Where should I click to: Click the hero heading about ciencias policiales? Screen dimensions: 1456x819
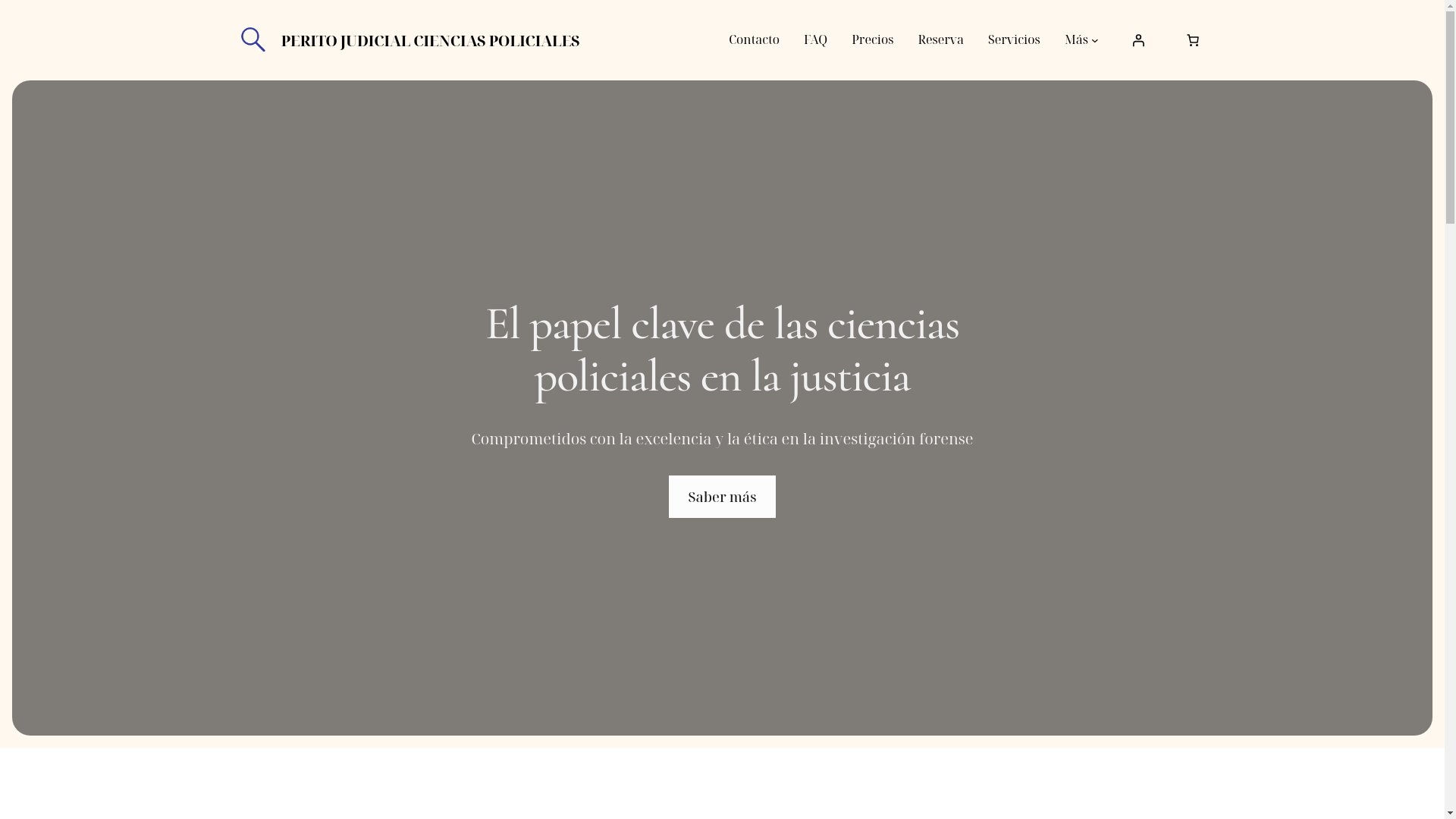(722, 350)
